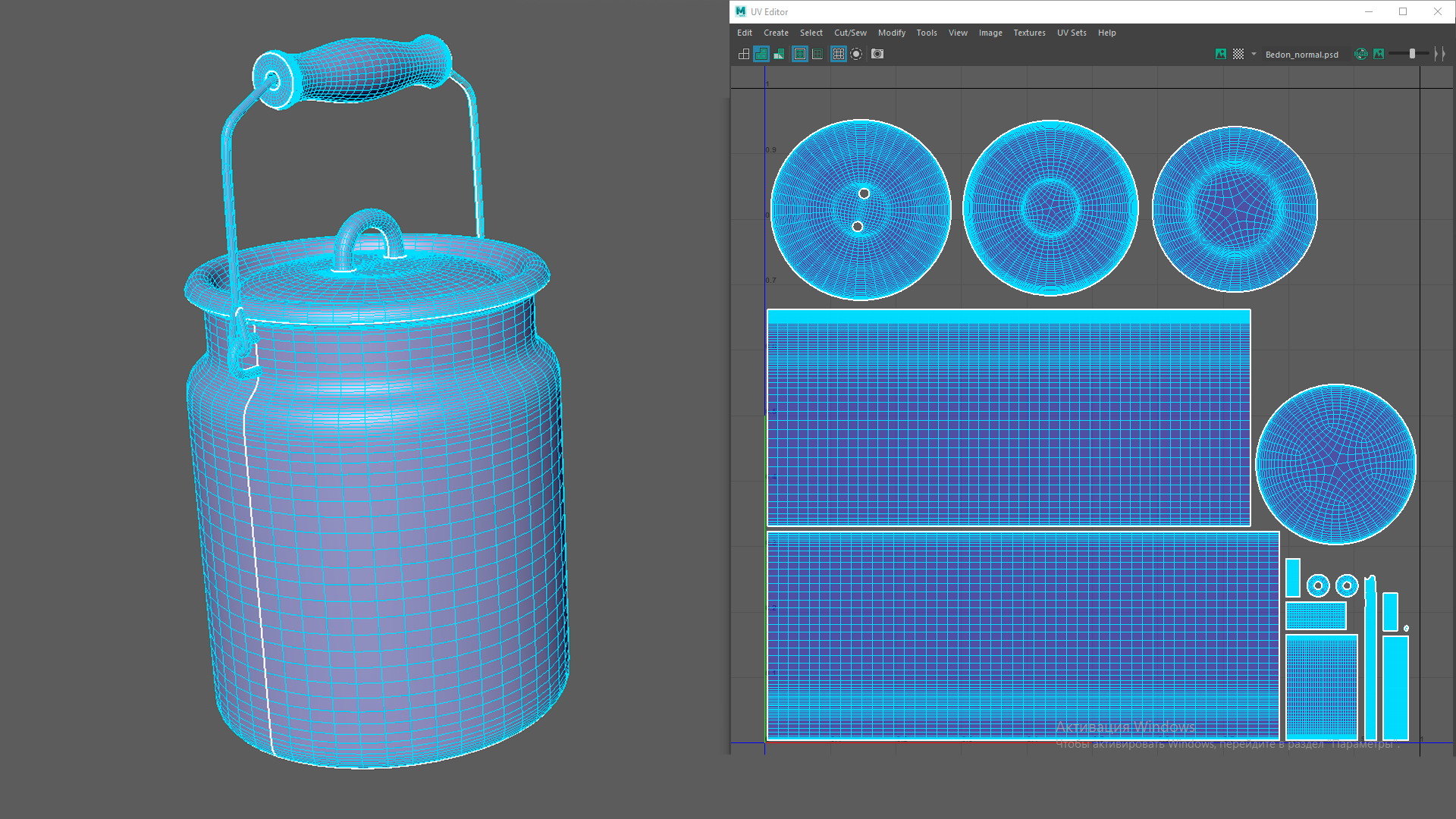Screen dimensions: 1456x819
Task: Open the Textures menu
Action: (x=1029, y=33)
